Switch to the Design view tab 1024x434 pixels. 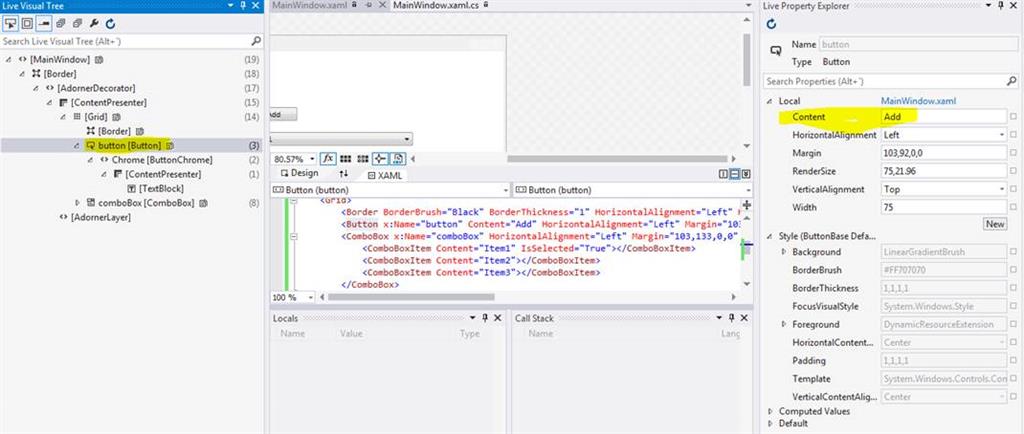coord(299,174)
